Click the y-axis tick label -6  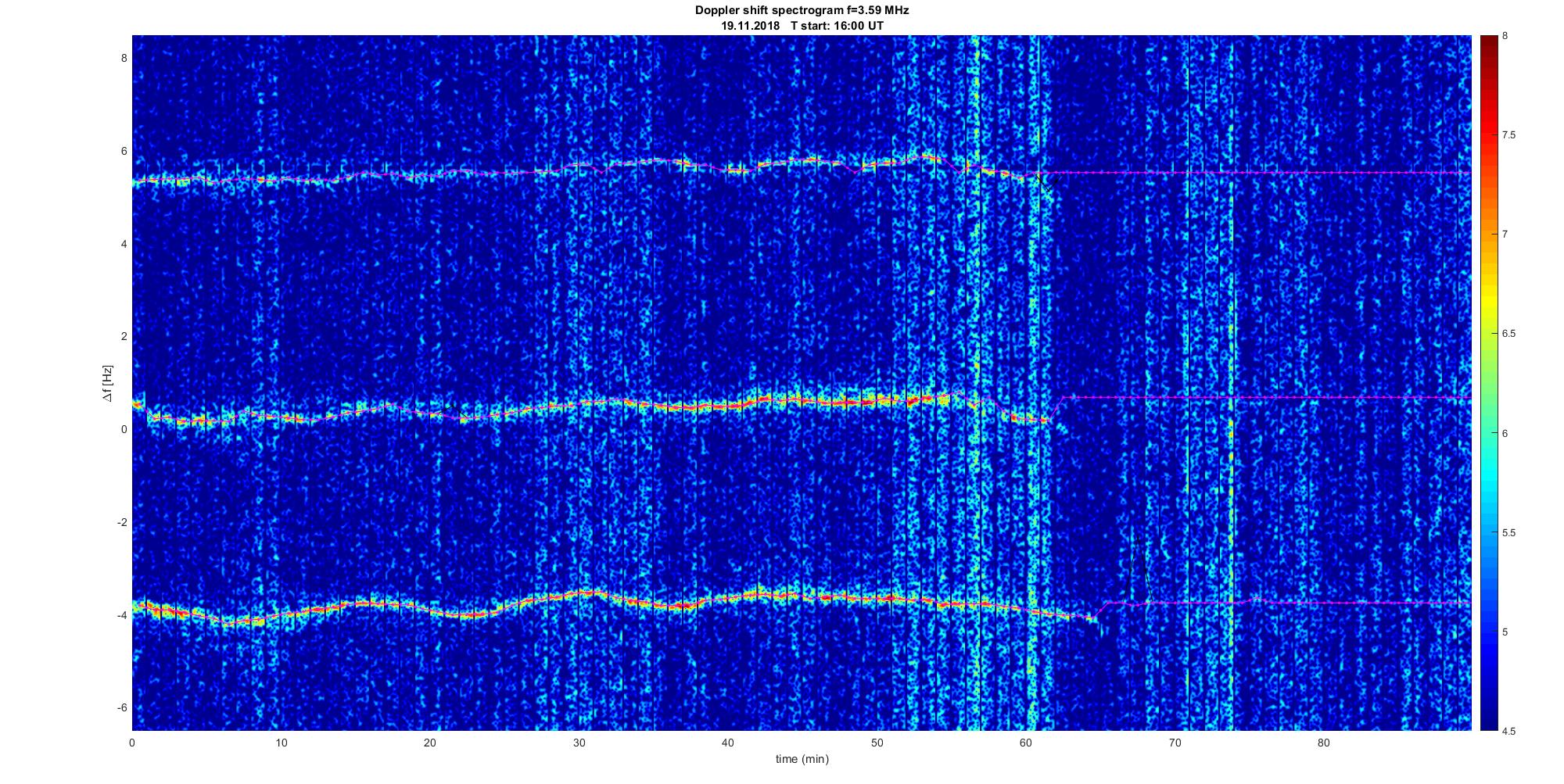tap(121, 707)
